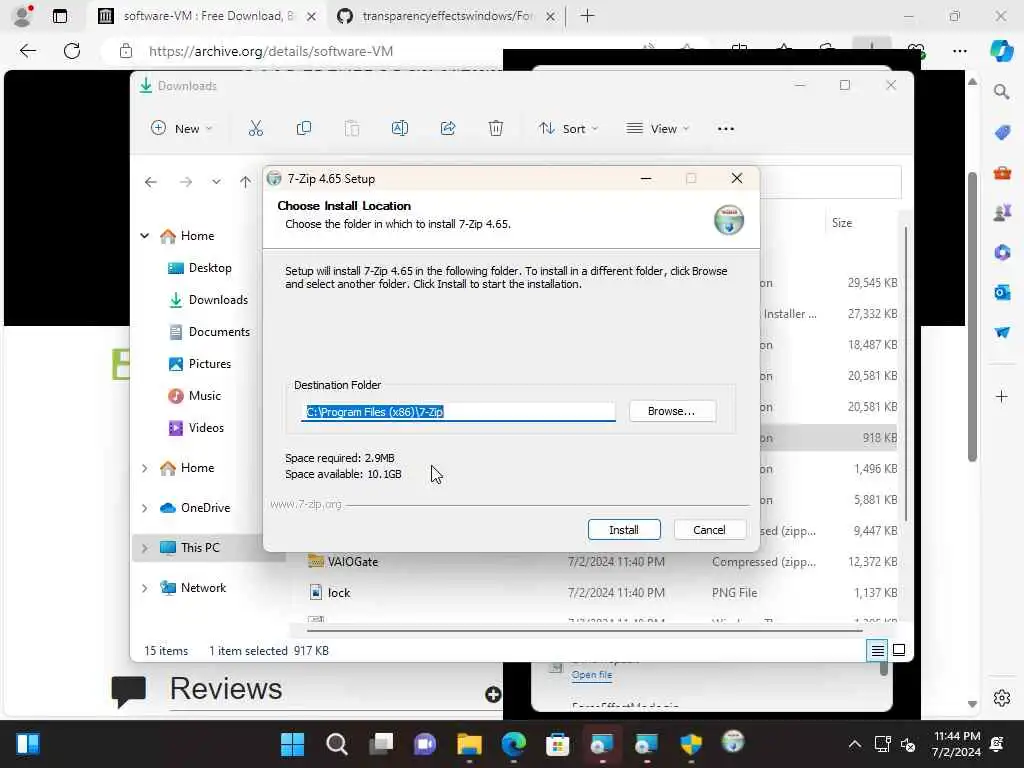
Task: Click the Paste icon in Downloads toolbar
Action: pyautogui.click(x=352, y=129)
